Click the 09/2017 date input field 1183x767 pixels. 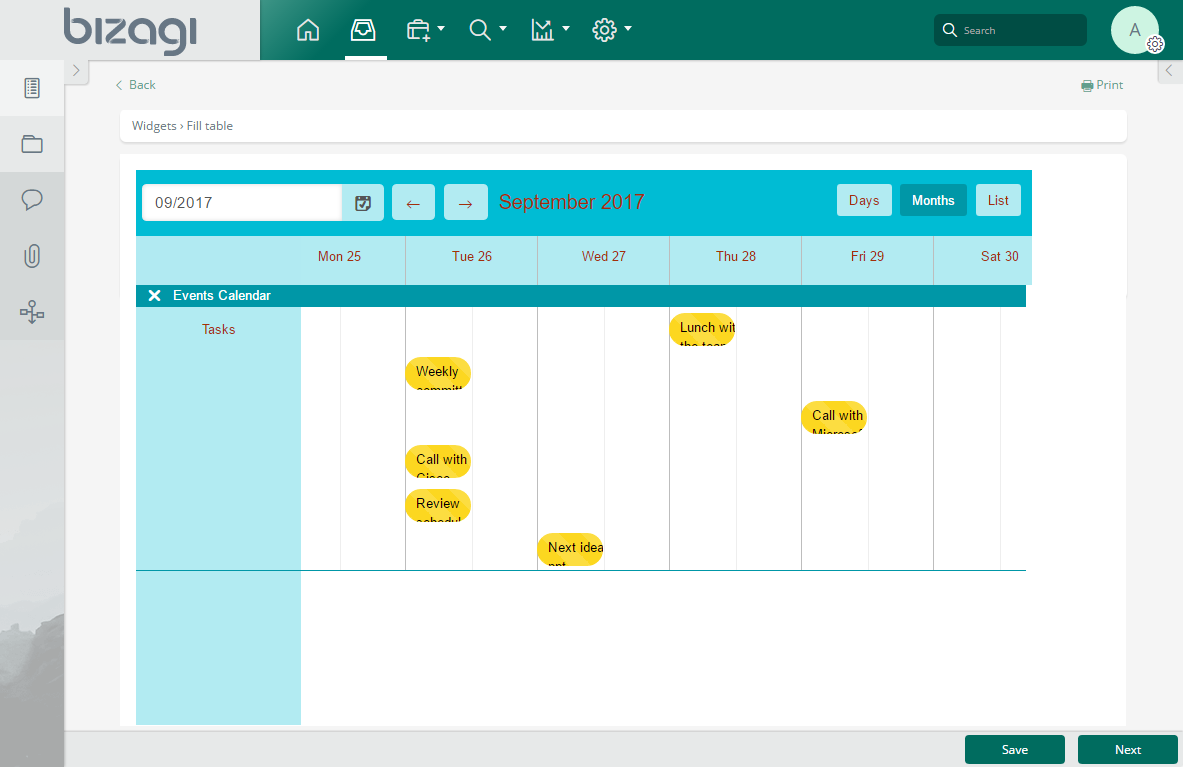tap(241, 203)
